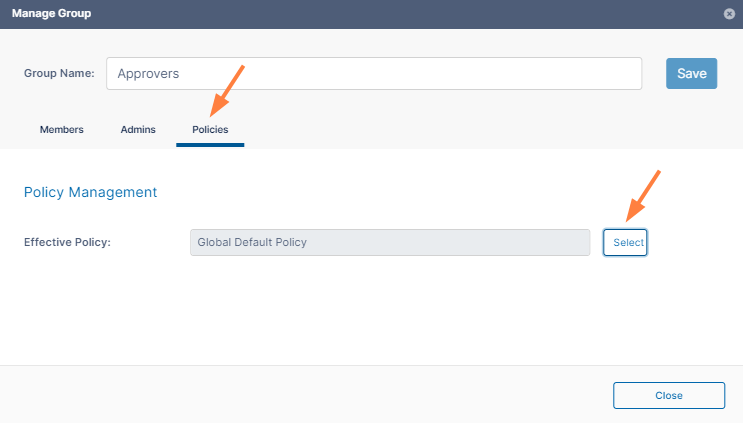Click the Effective Policy label
This screenshot has height=423, width=743.
67,242
